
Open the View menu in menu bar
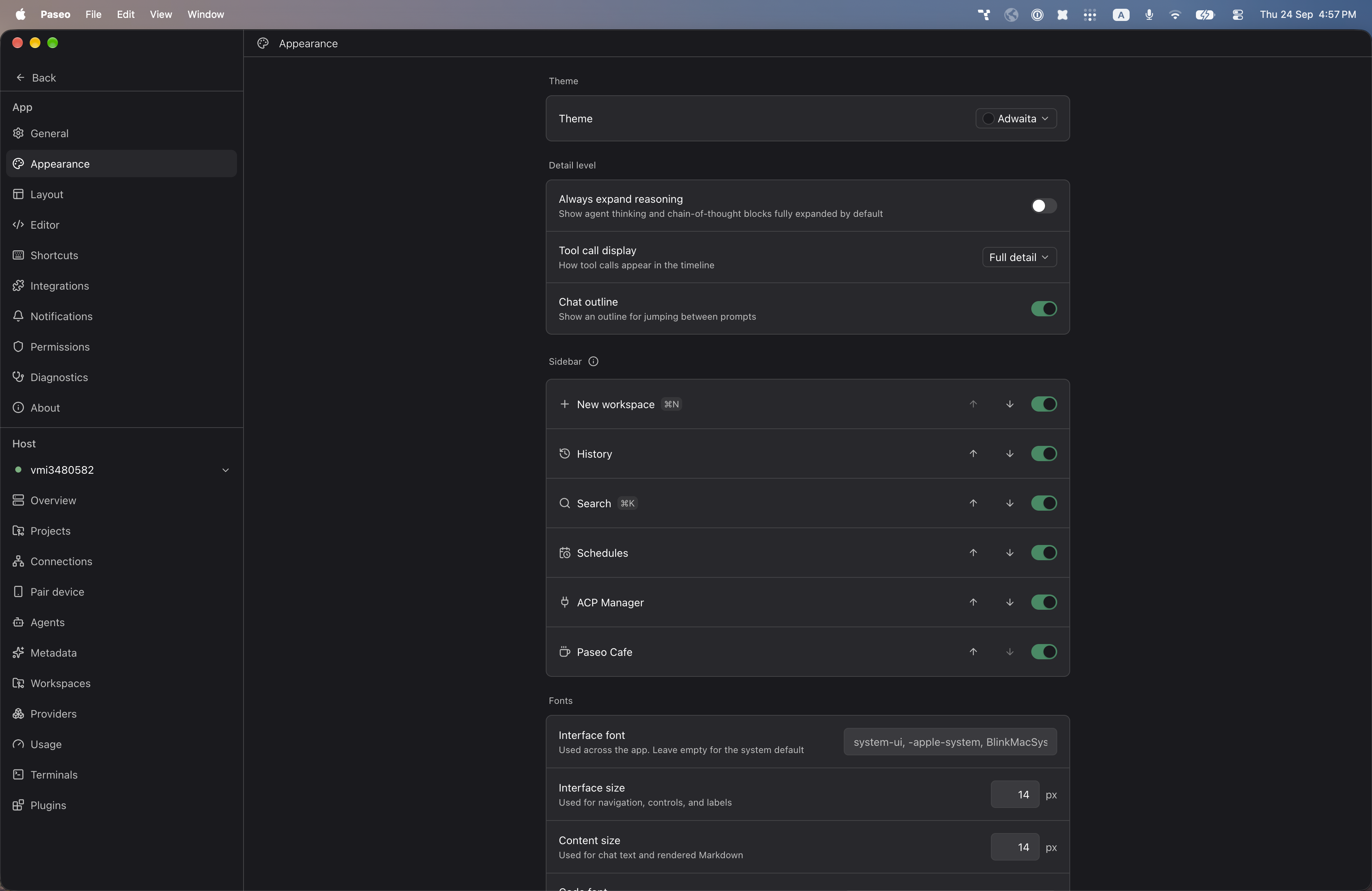[x=161, y=14]
